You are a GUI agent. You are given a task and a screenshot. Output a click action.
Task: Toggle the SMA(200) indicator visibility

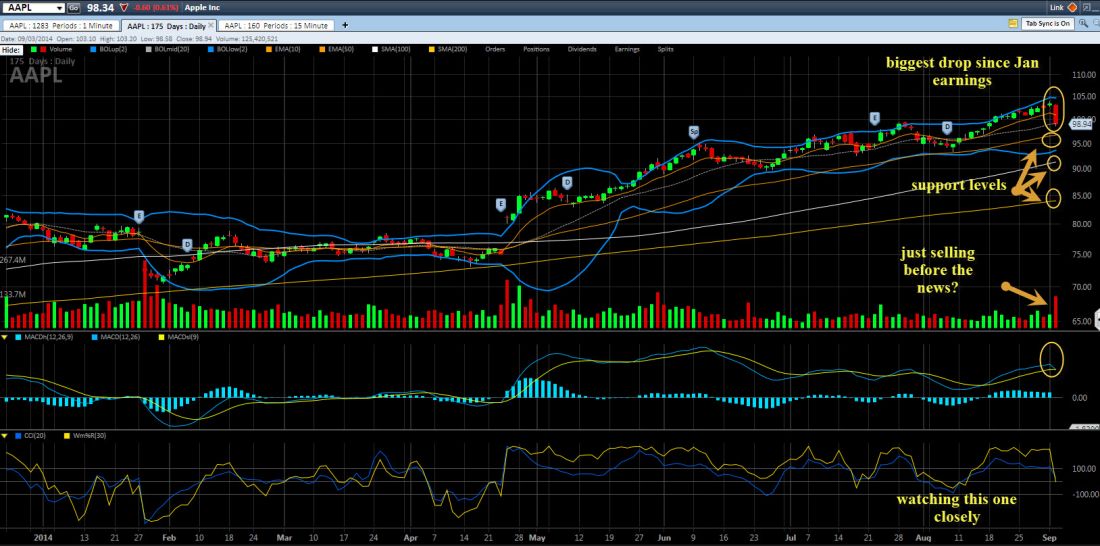point(452,48)
